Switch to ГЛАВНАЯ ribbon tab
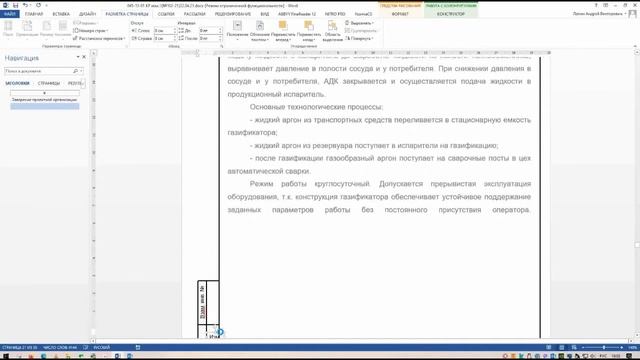The height and width of the screenshot is (360, 640). point(34,14)
